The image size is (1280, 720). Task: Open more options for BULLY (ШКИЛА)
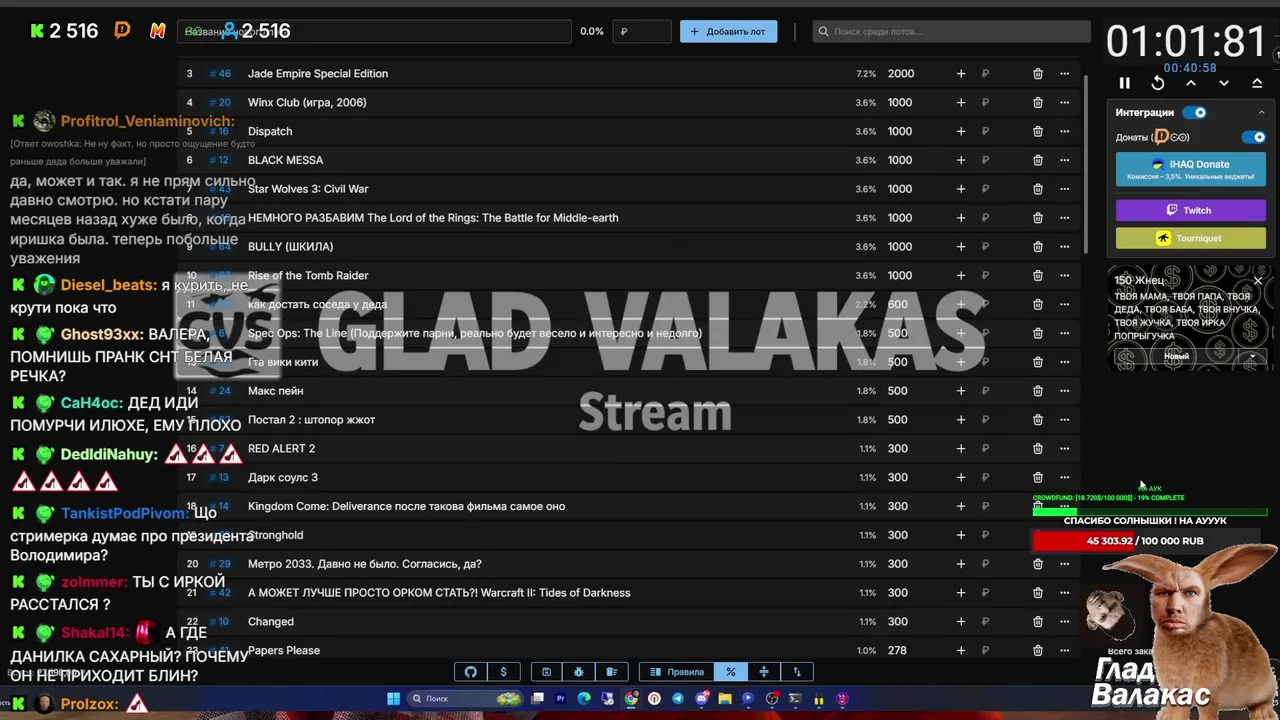point(1065,247)
